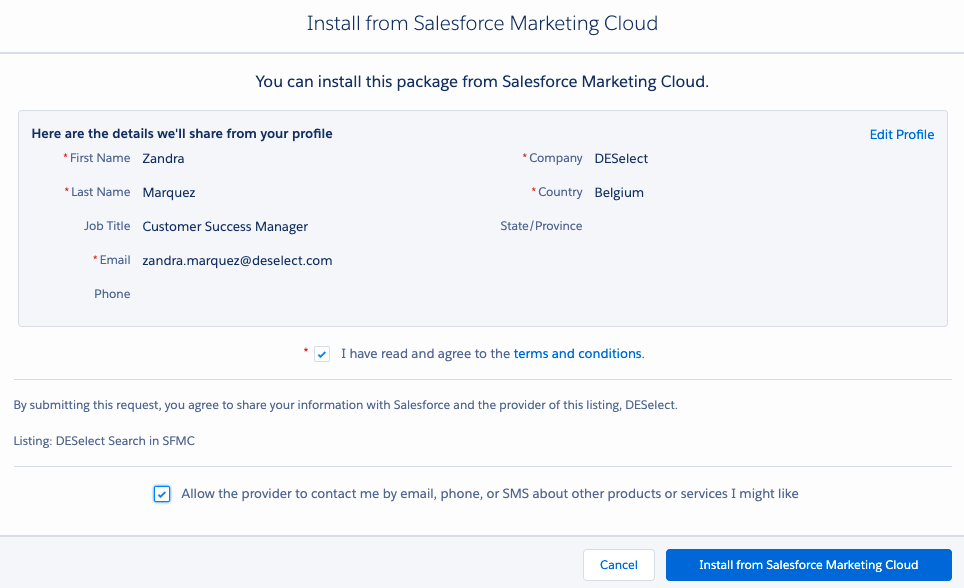The height and width of the screenshot is (588, 964).
Task: Click Install from Salesforce Marketing Cloud button
Action: click(808, 565)
